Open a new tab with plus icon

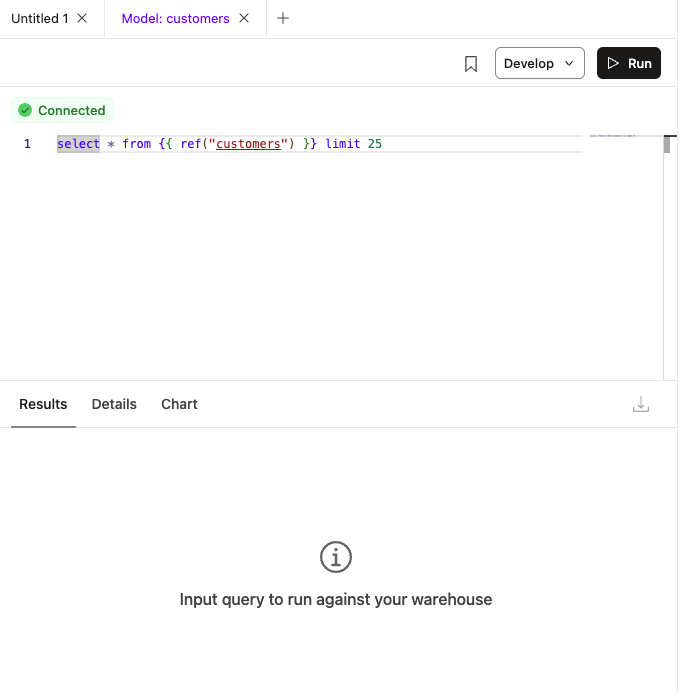click(283, 18)
